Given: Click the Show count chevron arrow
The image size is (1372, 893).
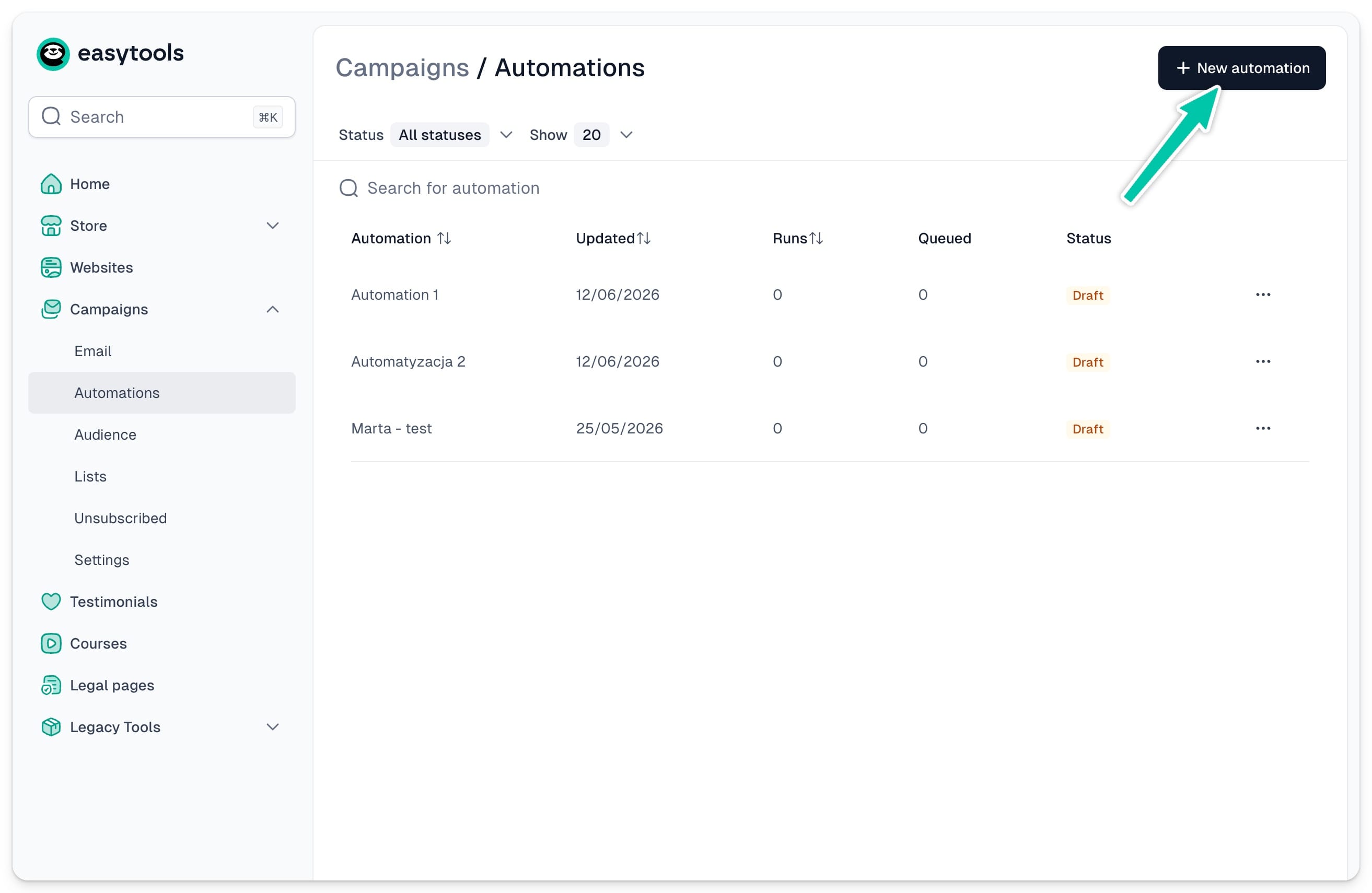Looking at the screenshot, I should (626, 135).
